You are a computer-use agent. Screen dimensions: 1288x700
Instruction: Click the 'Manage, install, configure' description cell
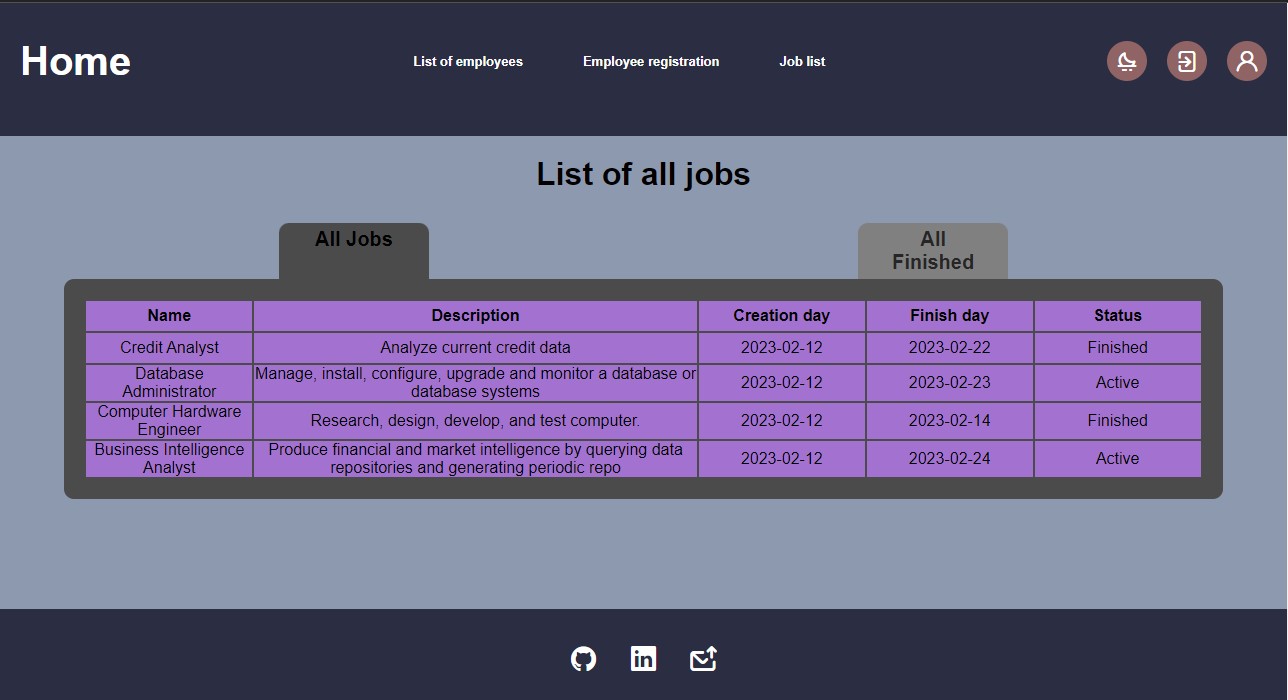475,383
